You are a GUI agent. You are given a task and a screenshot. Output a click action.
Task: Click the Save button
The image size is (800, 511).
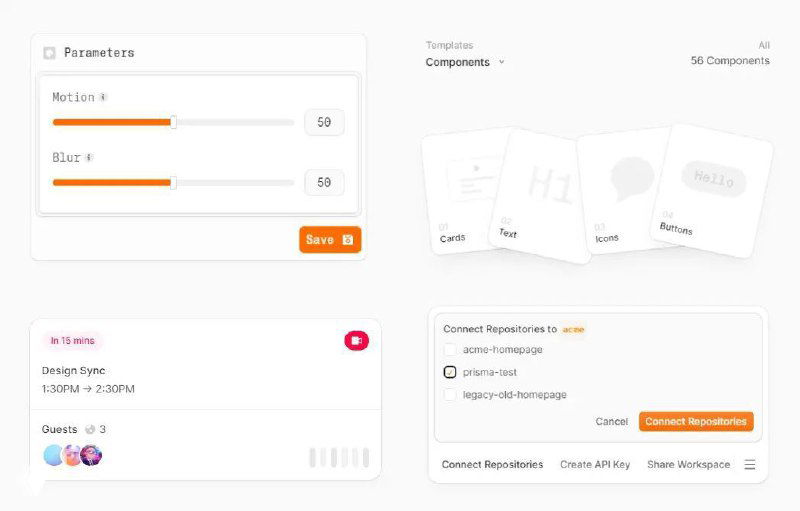pos(330,240)
